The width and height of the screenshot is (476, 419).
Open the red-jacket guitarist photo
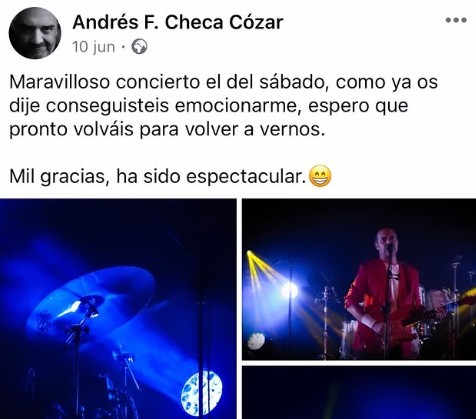359,279
